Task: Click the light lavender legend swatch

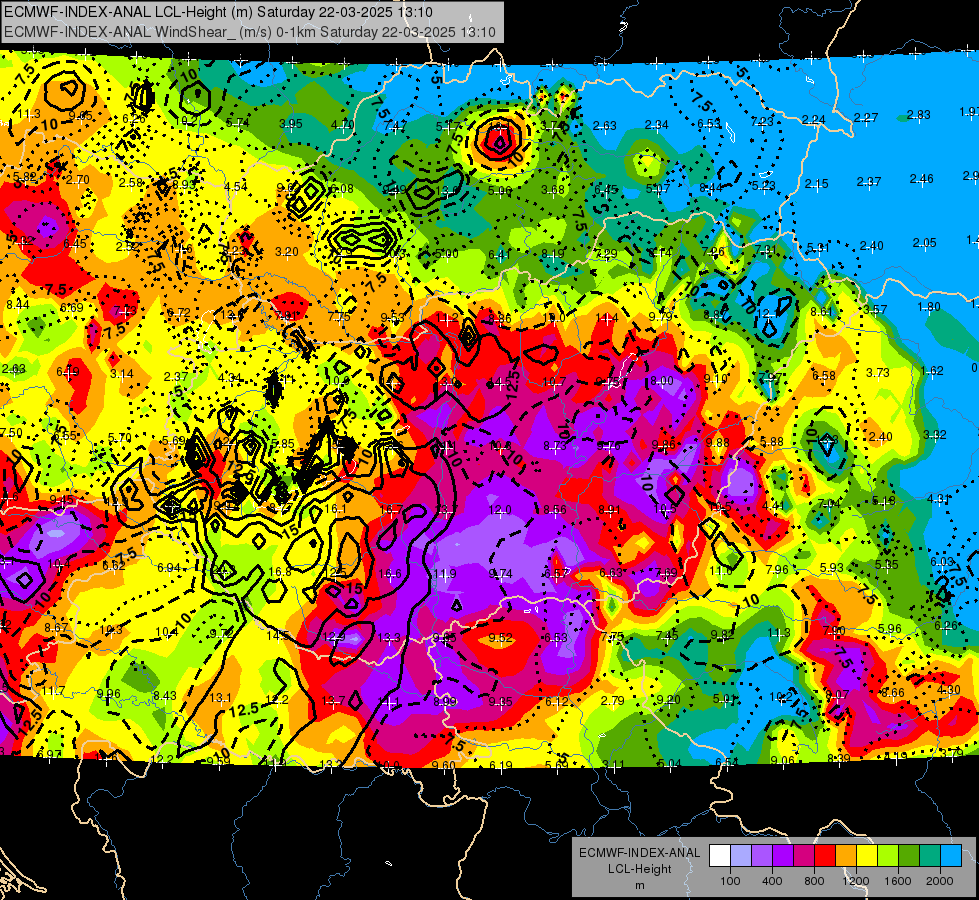Action: 741,856
